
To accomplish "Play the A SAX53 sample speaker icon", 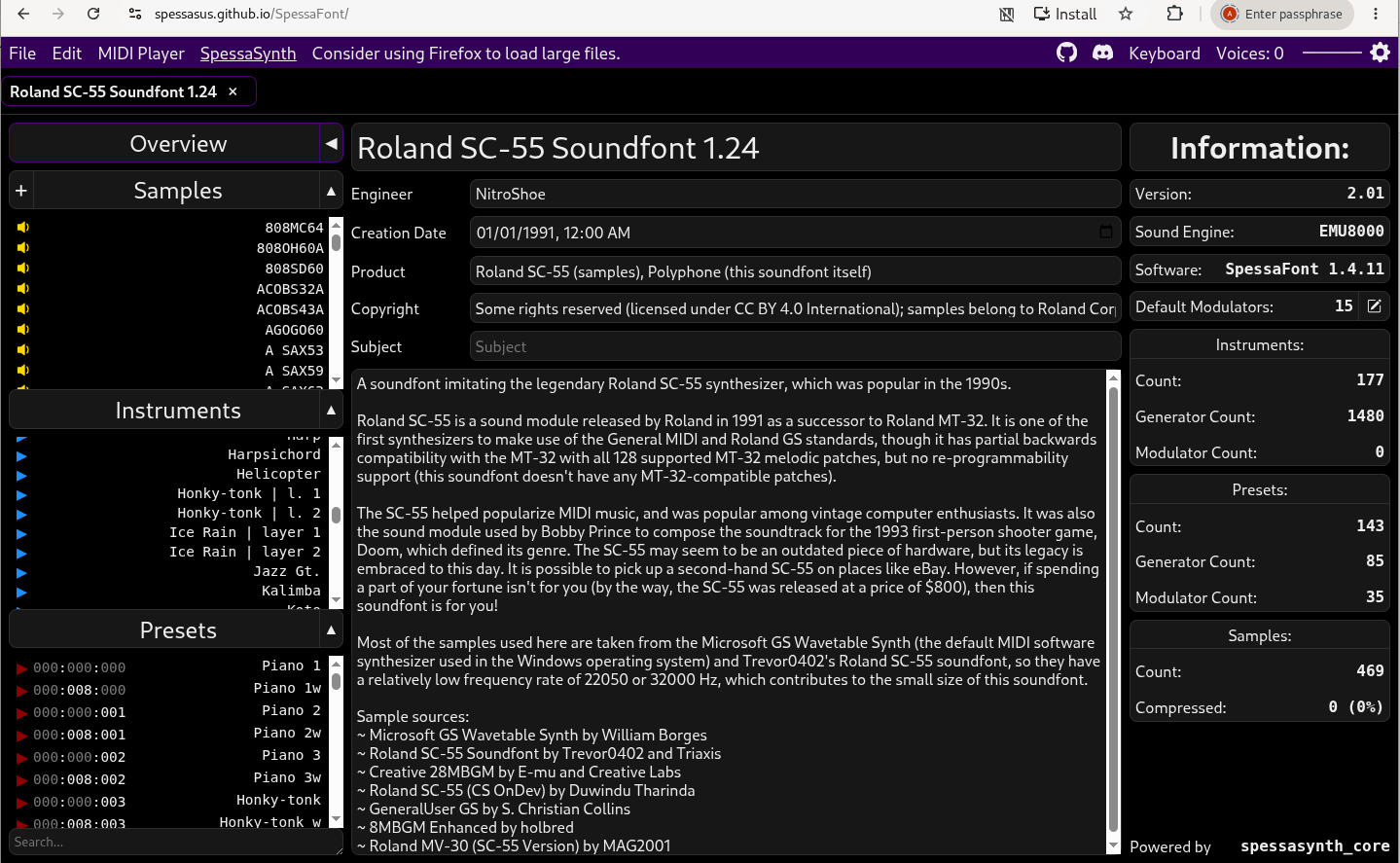I will click(23, 350).
